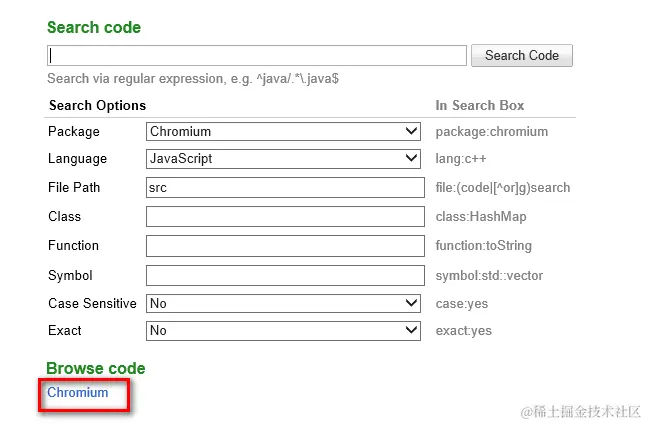Image resolution: width=646 pixels, height=424 pixels.
Task: Click the Search code heading
Action: [94, 28]
